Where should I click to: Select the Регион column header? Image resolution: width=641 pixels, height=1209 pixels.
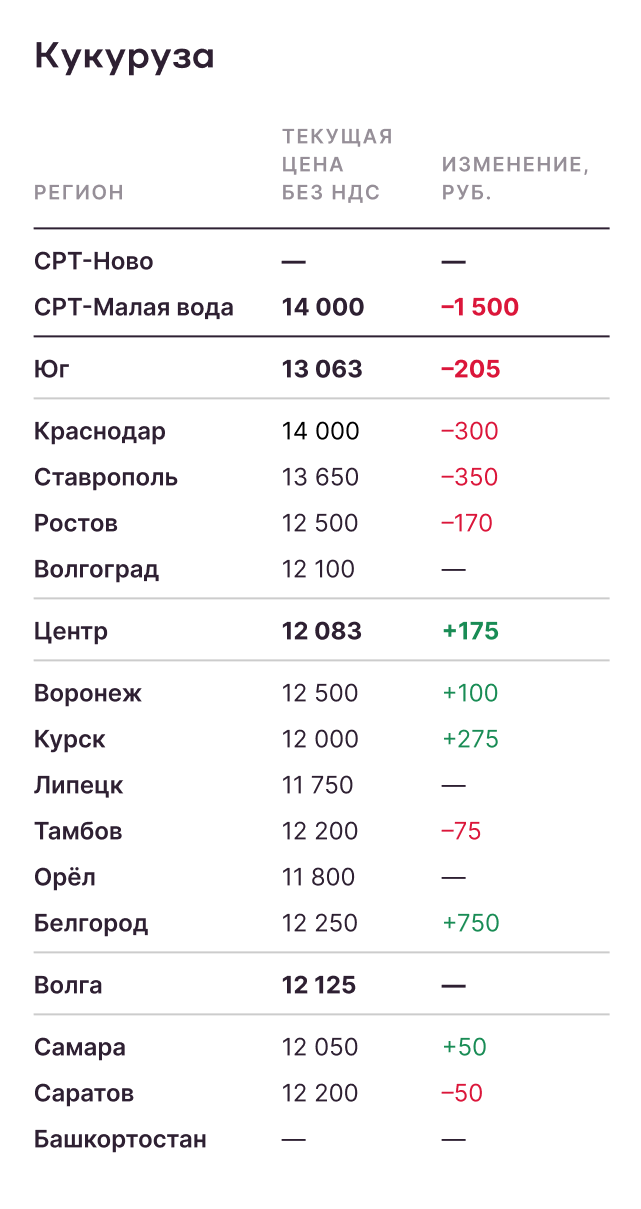[79, 193]
